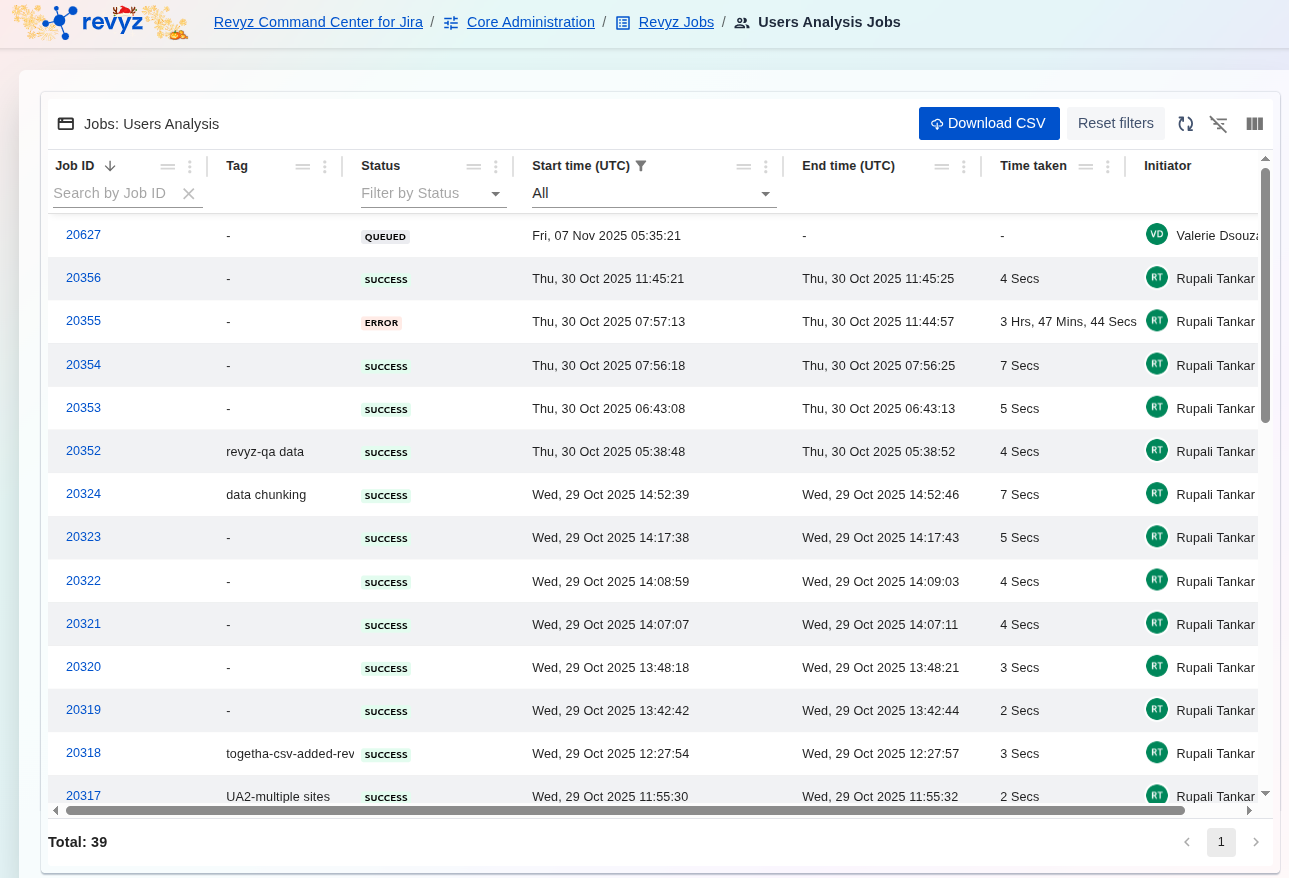Click the clear filters icon in toolbar
The width and height of the screenshot is (1289, 878).
tap(1218, 124)
